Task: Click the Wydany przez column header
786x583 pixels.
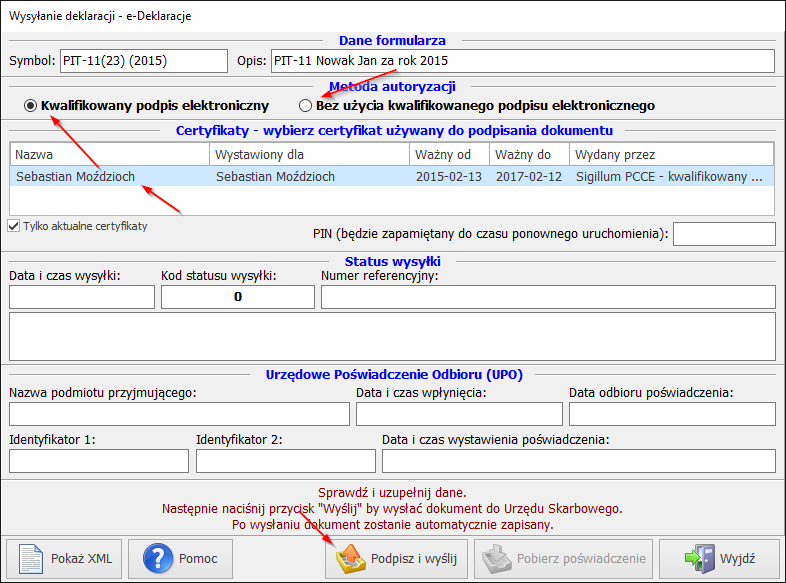Action: [x=671, y=155]
